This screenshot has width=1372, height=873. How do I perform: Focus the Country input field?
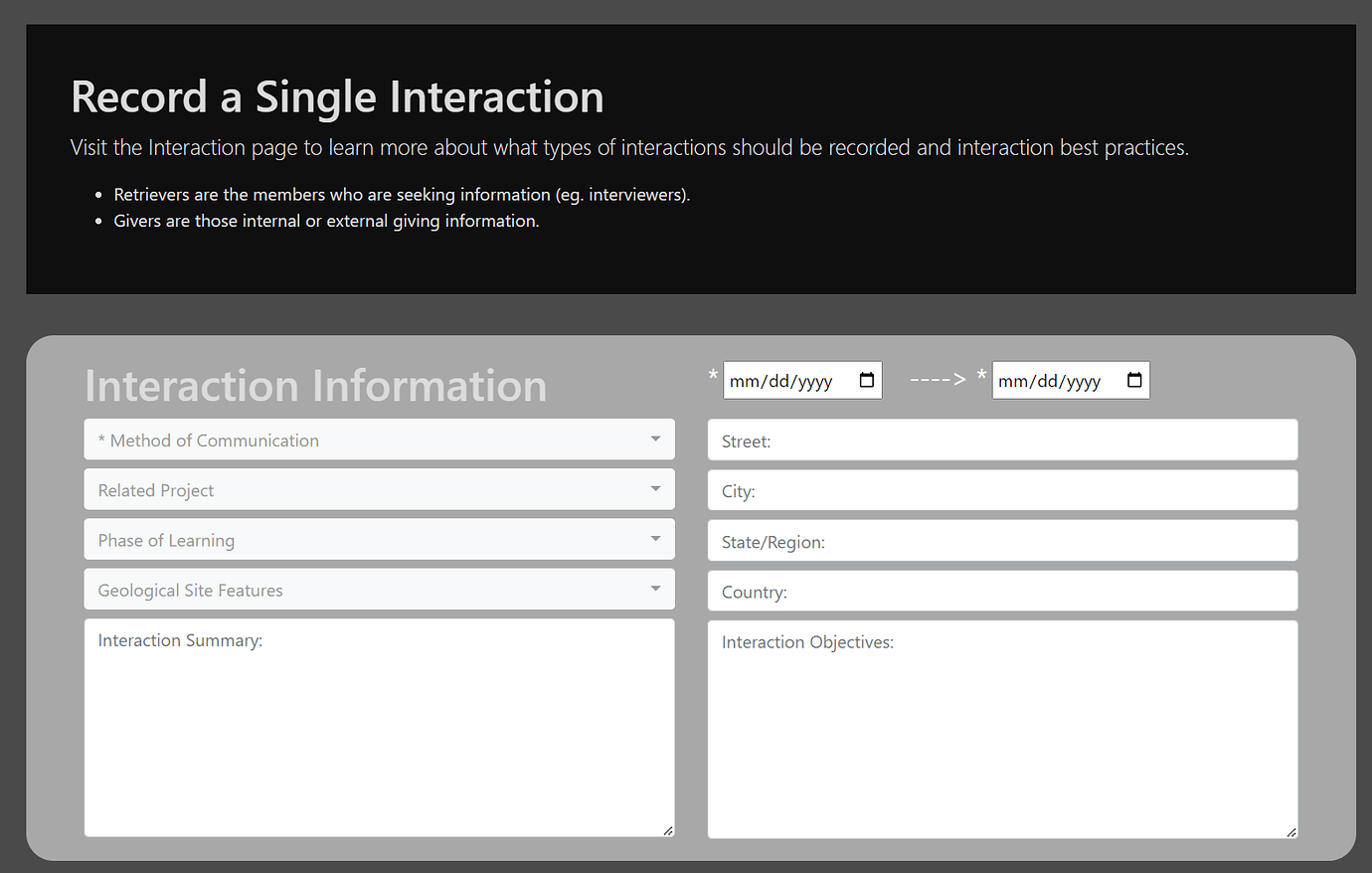pyautogui.click(x=1002, y=592)
